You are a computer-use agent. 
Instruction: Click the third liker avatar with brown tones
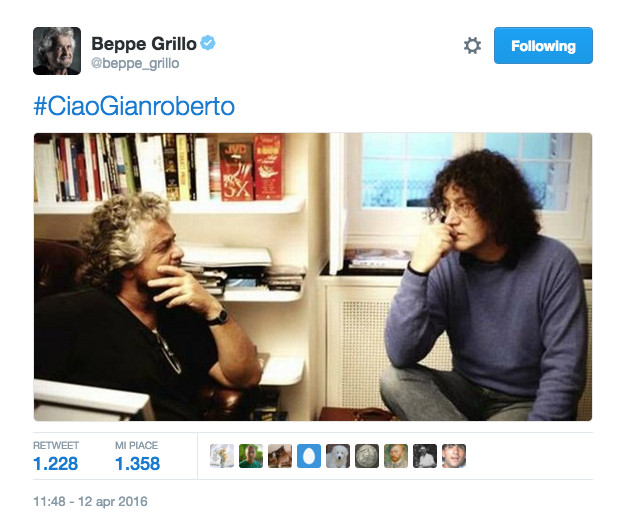pyautogui.click(x=280, y=456)
